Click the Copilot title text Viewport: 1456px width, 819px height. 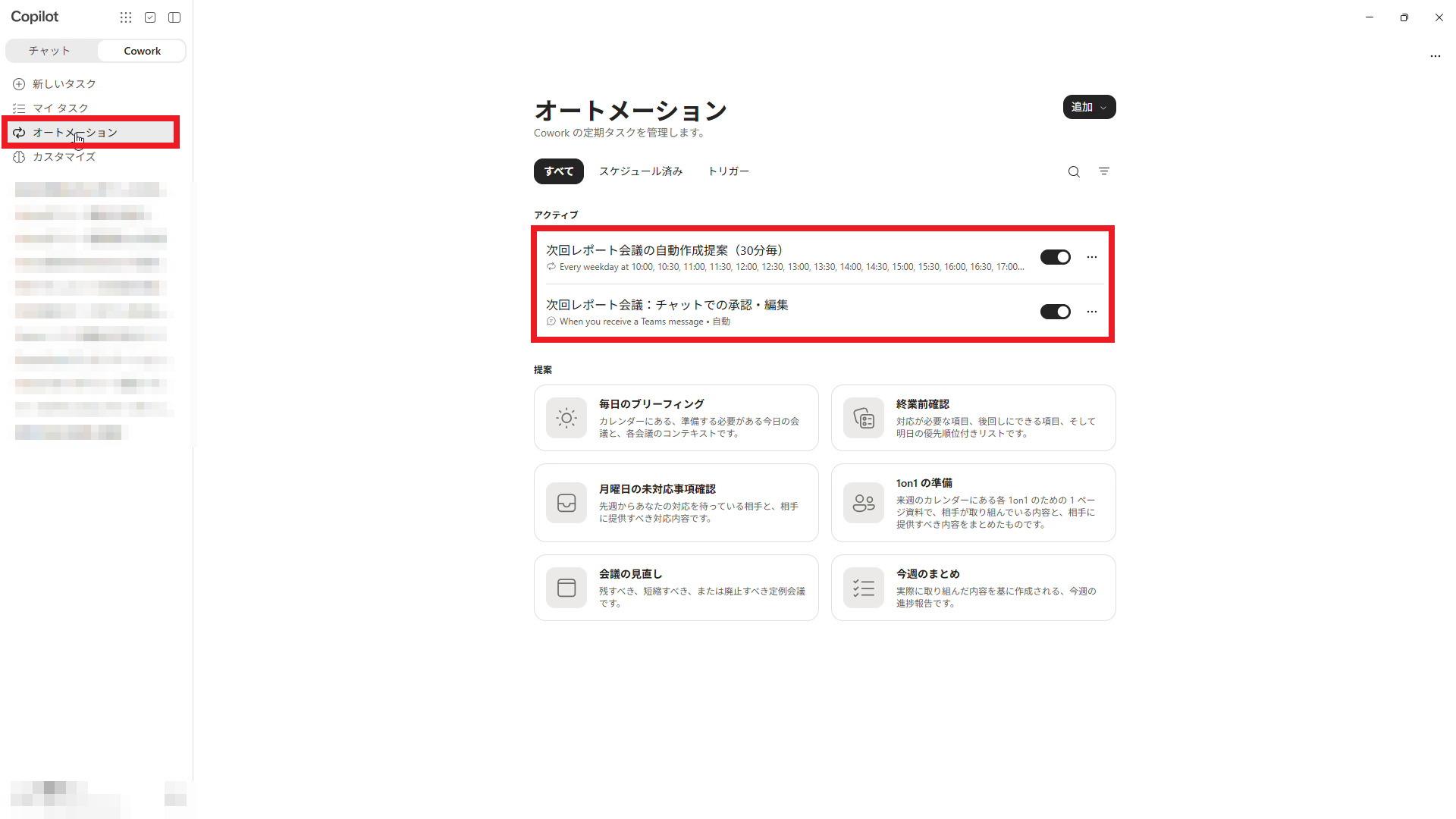click(x=35, y=17)
